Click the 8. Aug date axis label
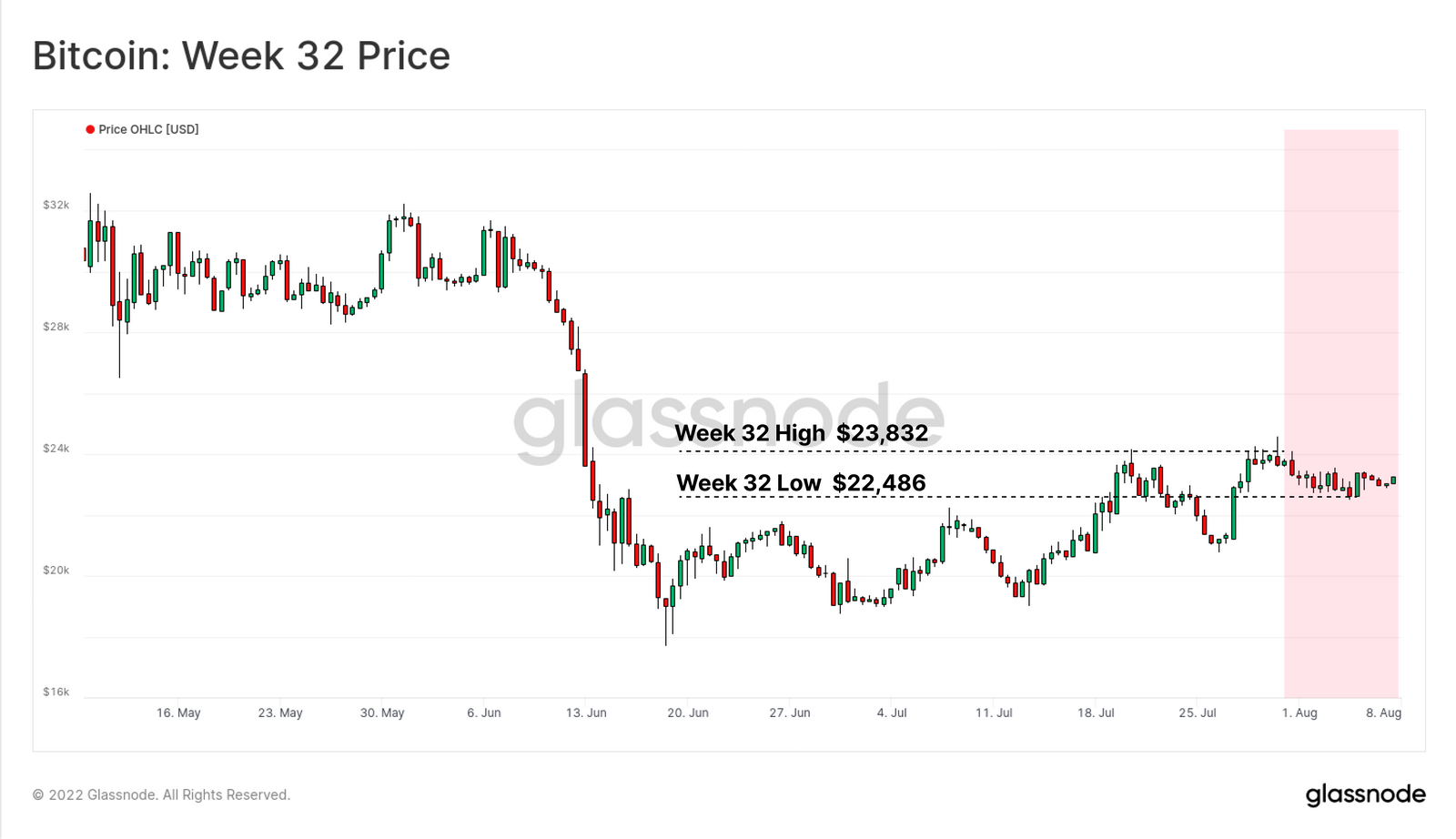Image resolution: width=1456 pixels, height=839 pixels. (1383, 713)
